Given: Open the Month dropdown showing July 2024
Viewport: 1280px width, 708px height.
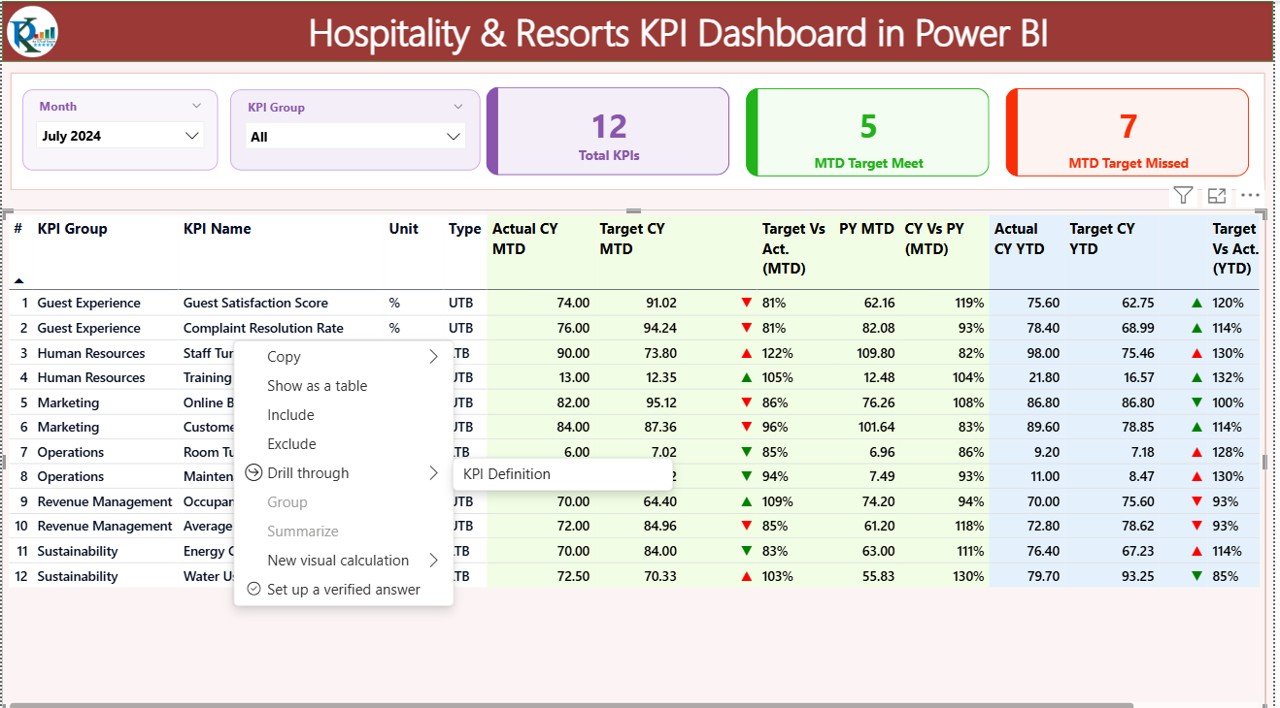Looking at the screenshot, I should (120, 136).
